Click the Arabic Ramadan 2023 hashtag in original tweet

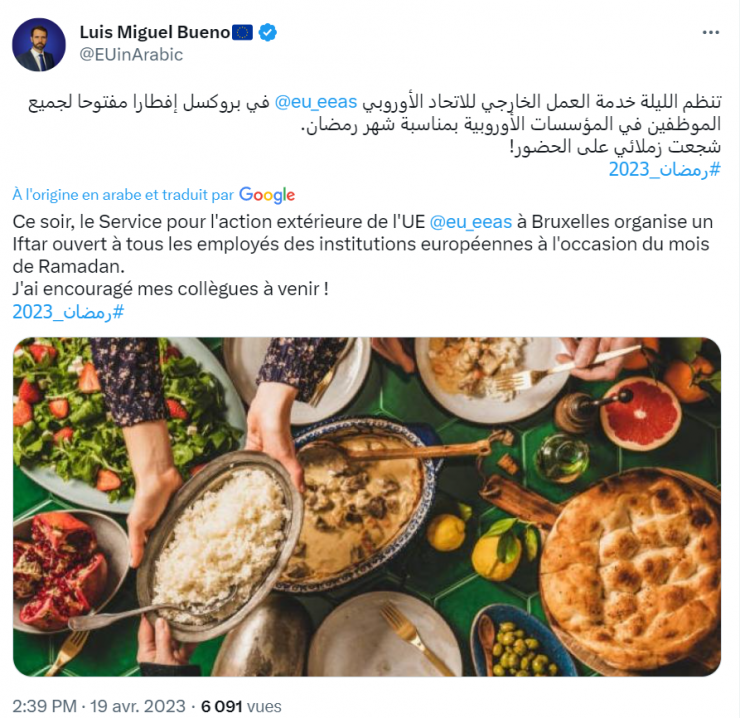pyautogui.click(x=664, y=169)
